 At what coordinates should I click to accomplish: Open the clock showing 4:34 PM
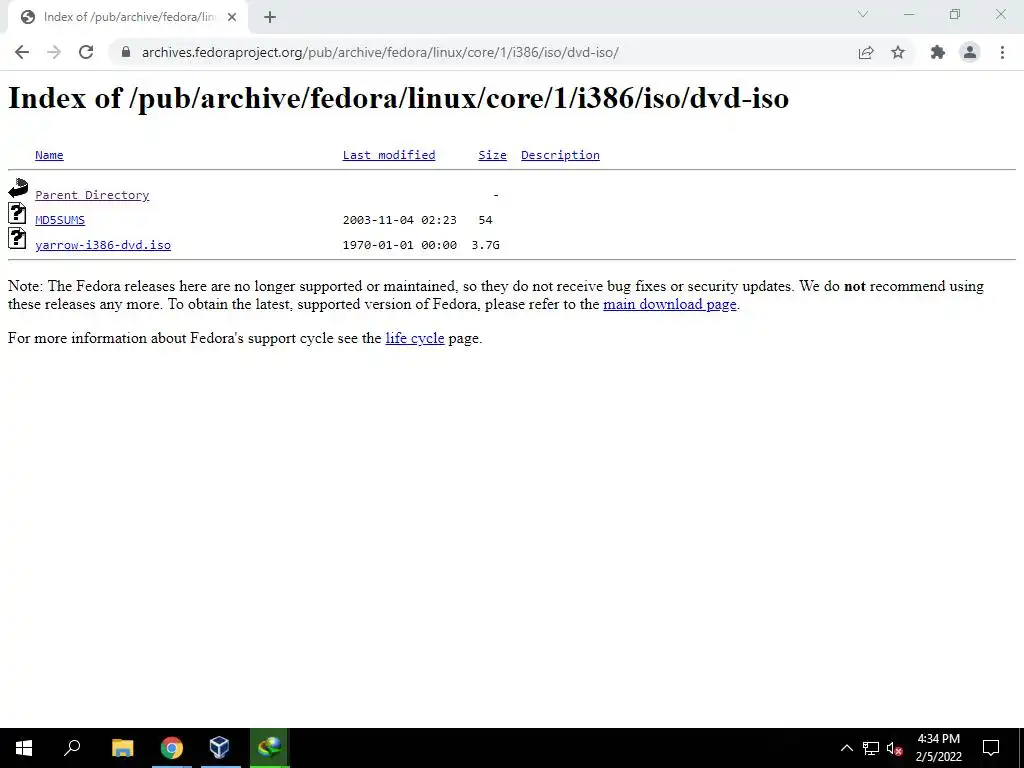938,748
